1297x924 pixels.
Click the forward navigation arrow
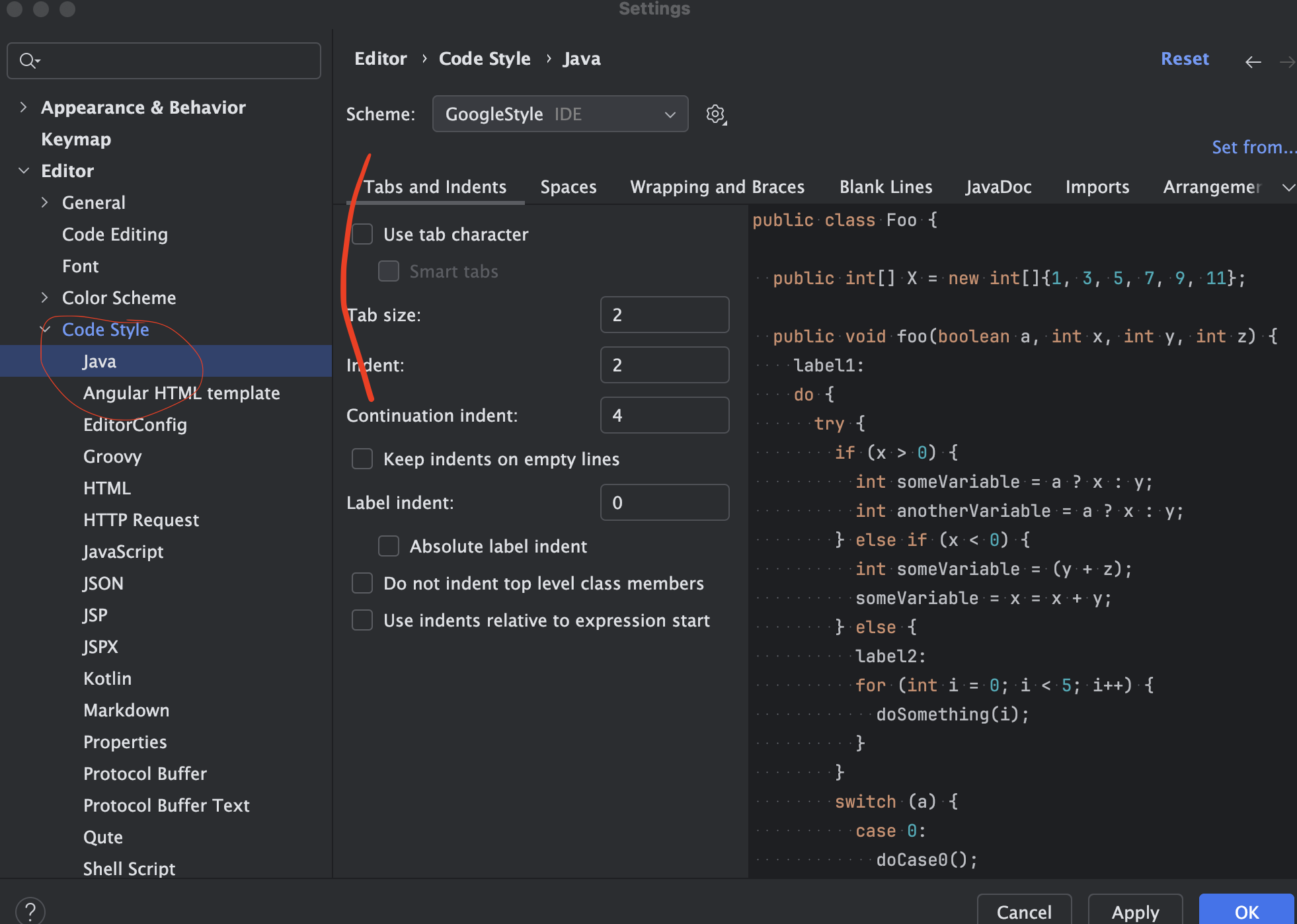click(1286, 62)
